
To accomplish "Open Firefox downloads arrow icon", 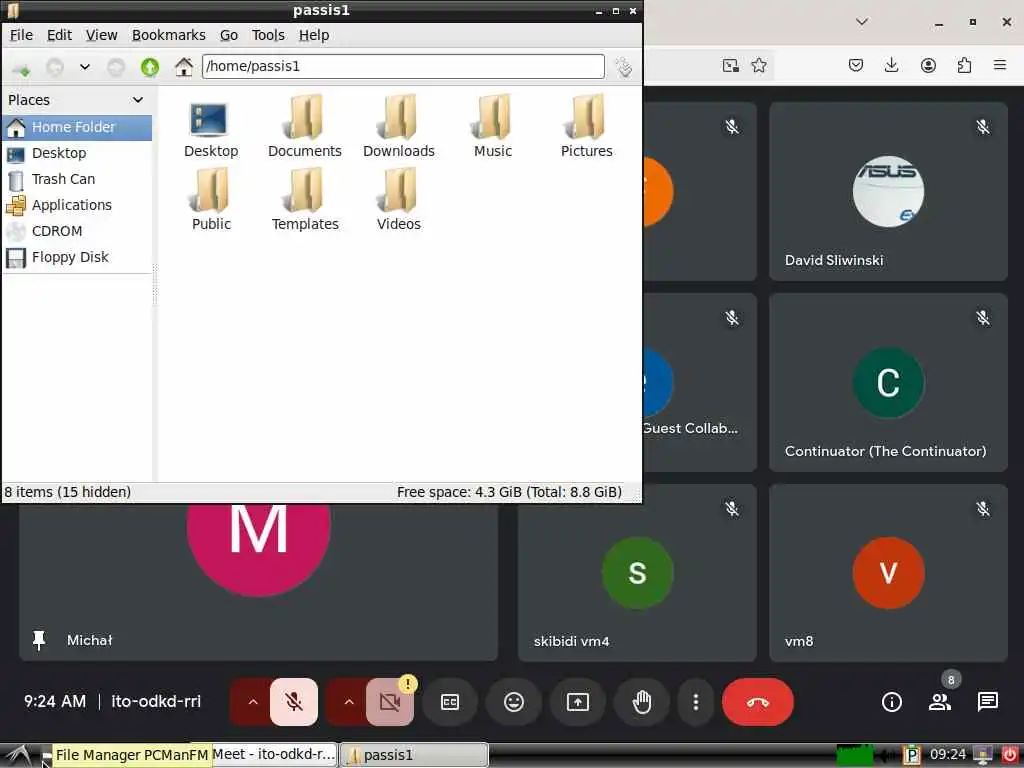I will pos(891,65).
